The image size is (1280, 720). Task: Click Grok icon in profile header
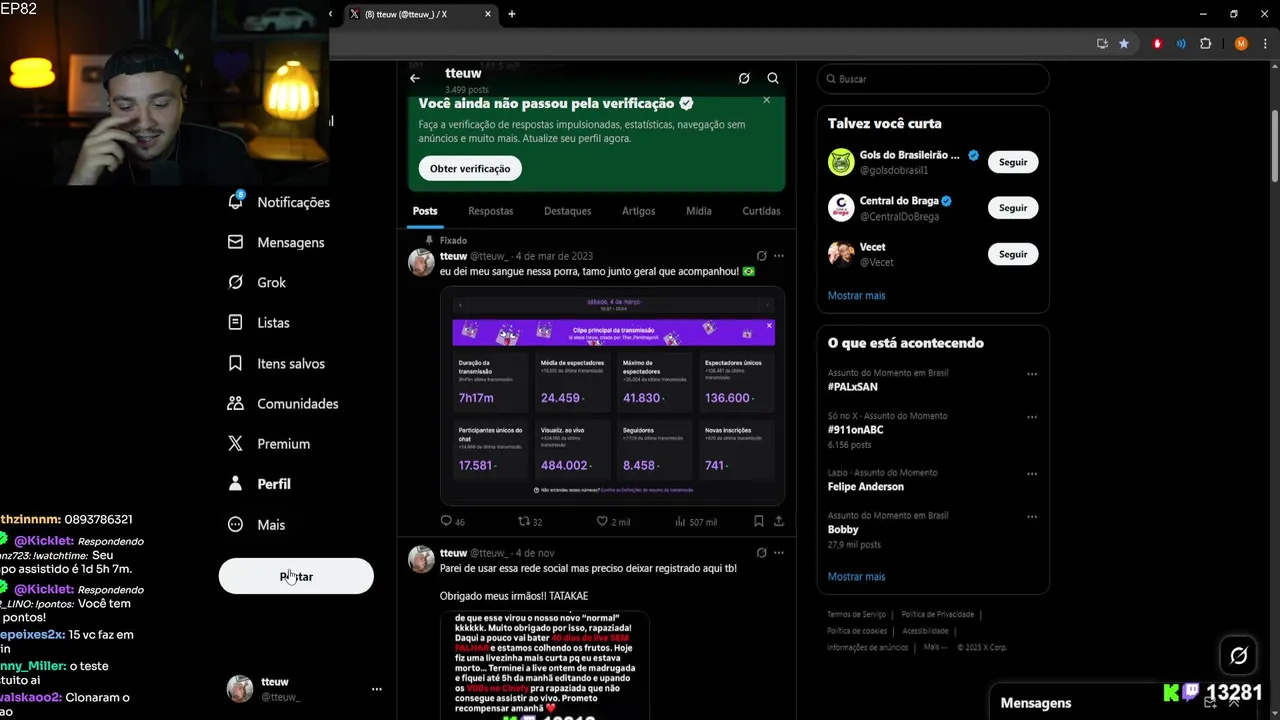click(x=744, y=78)
